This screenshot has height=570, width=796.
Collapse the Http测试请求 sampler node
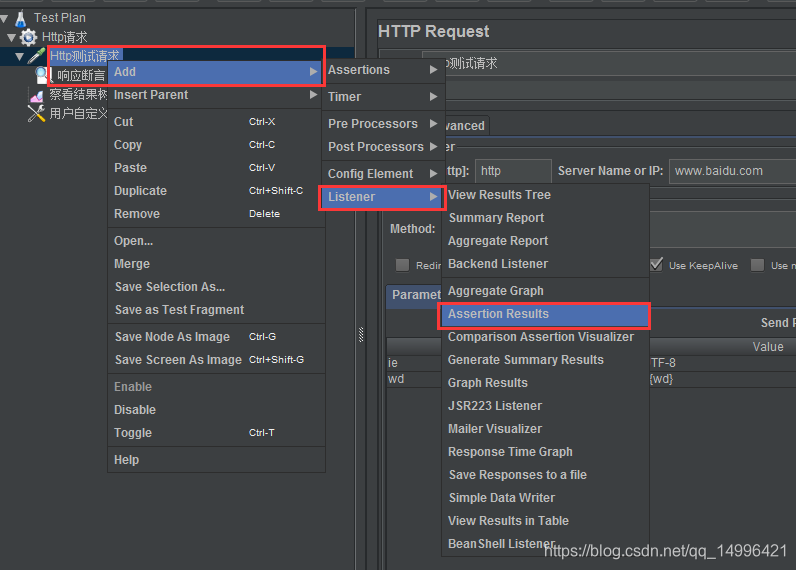(20, 56)
